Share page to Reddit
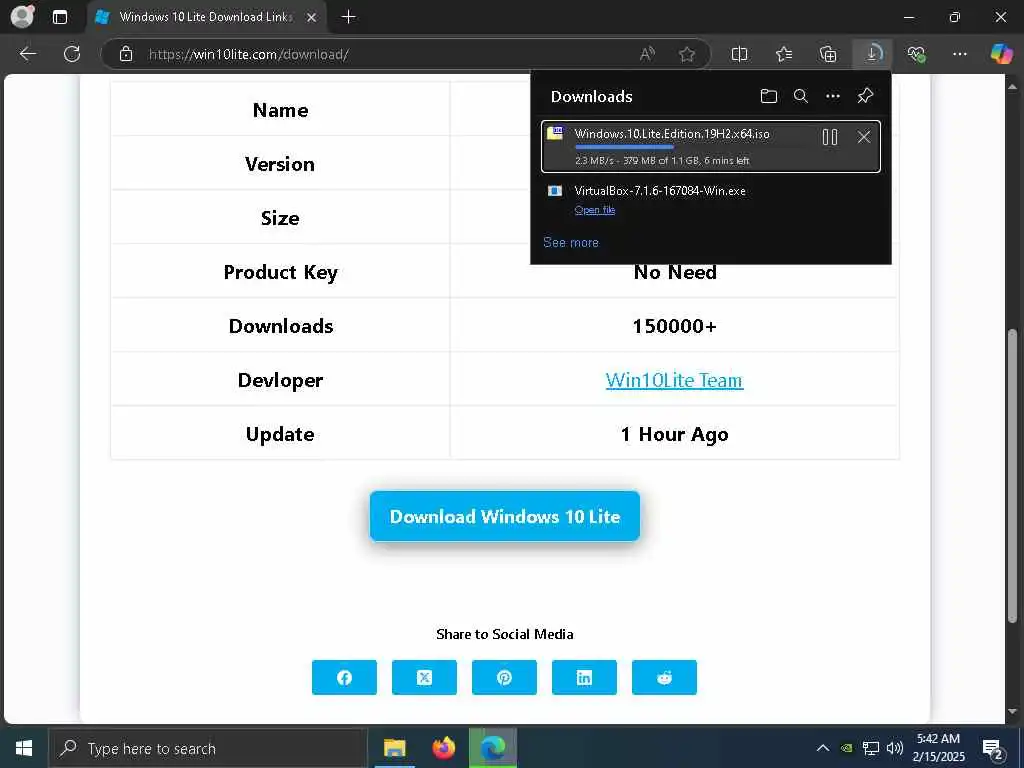Screen dimensions: 1024x768 pyautogui.click(x=664, y=677)
